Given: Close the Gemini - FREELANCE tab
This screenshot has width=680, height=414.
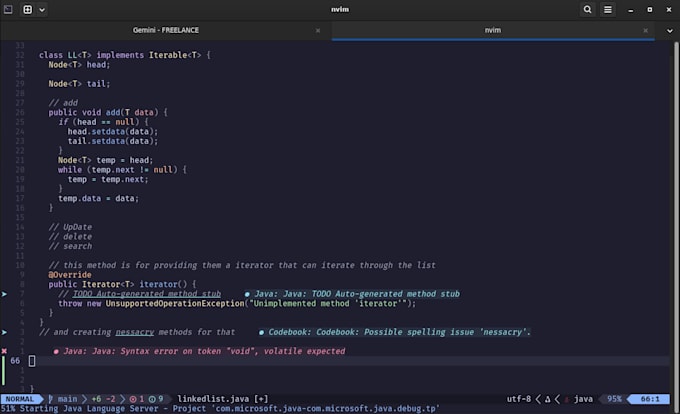Looking at the screenshot, I should click(318, 30).
